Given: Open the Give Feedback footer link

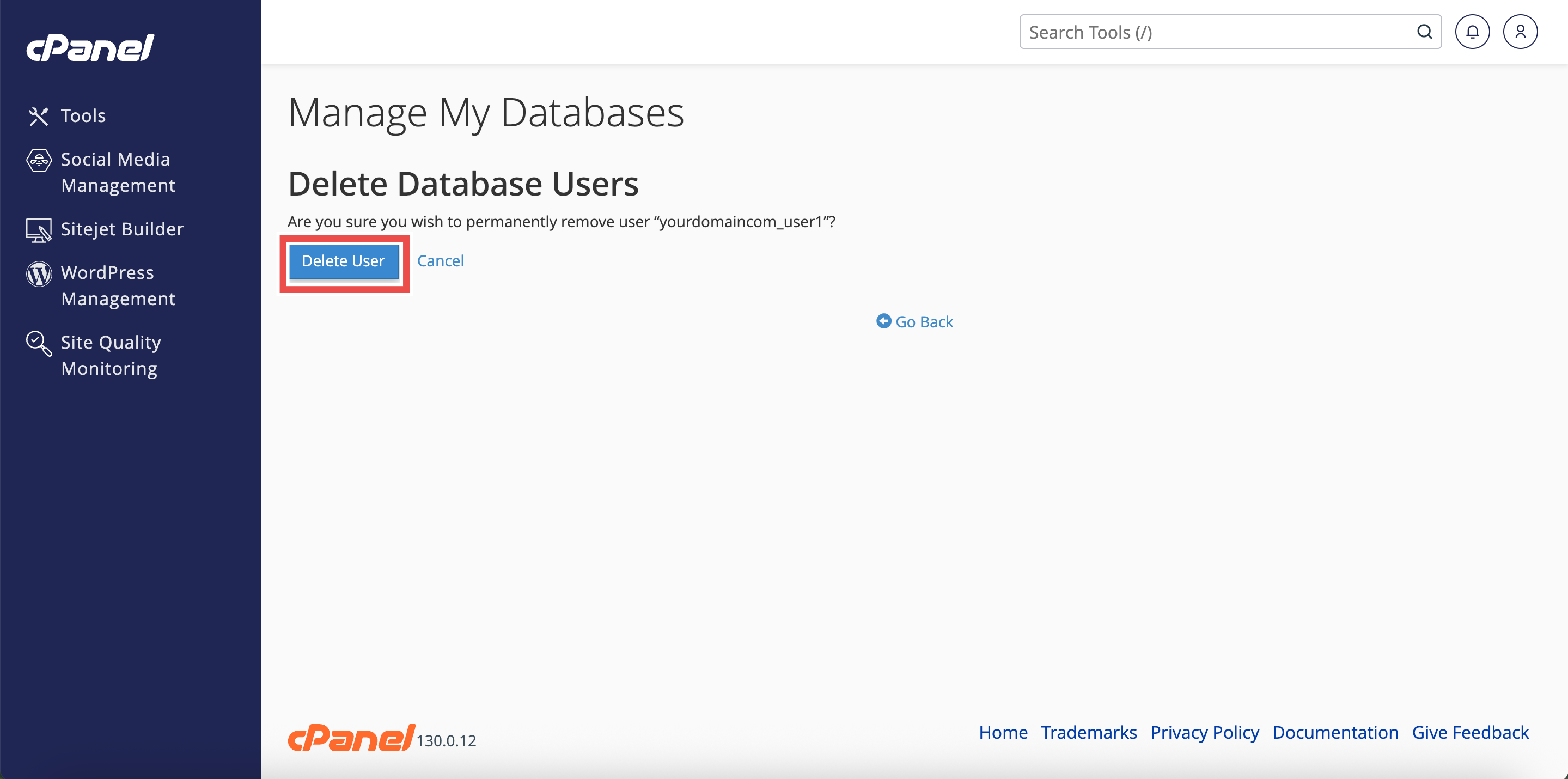Looking at the screenshot, I should (x=1470, y=732).
